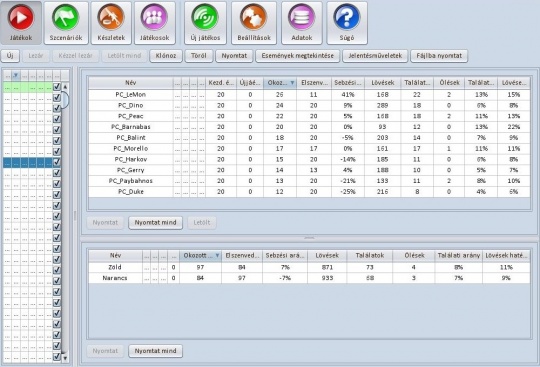Click Nyomtat in the top button bar
This screenshot has height=367, width=540.
[x=234, y=56]
